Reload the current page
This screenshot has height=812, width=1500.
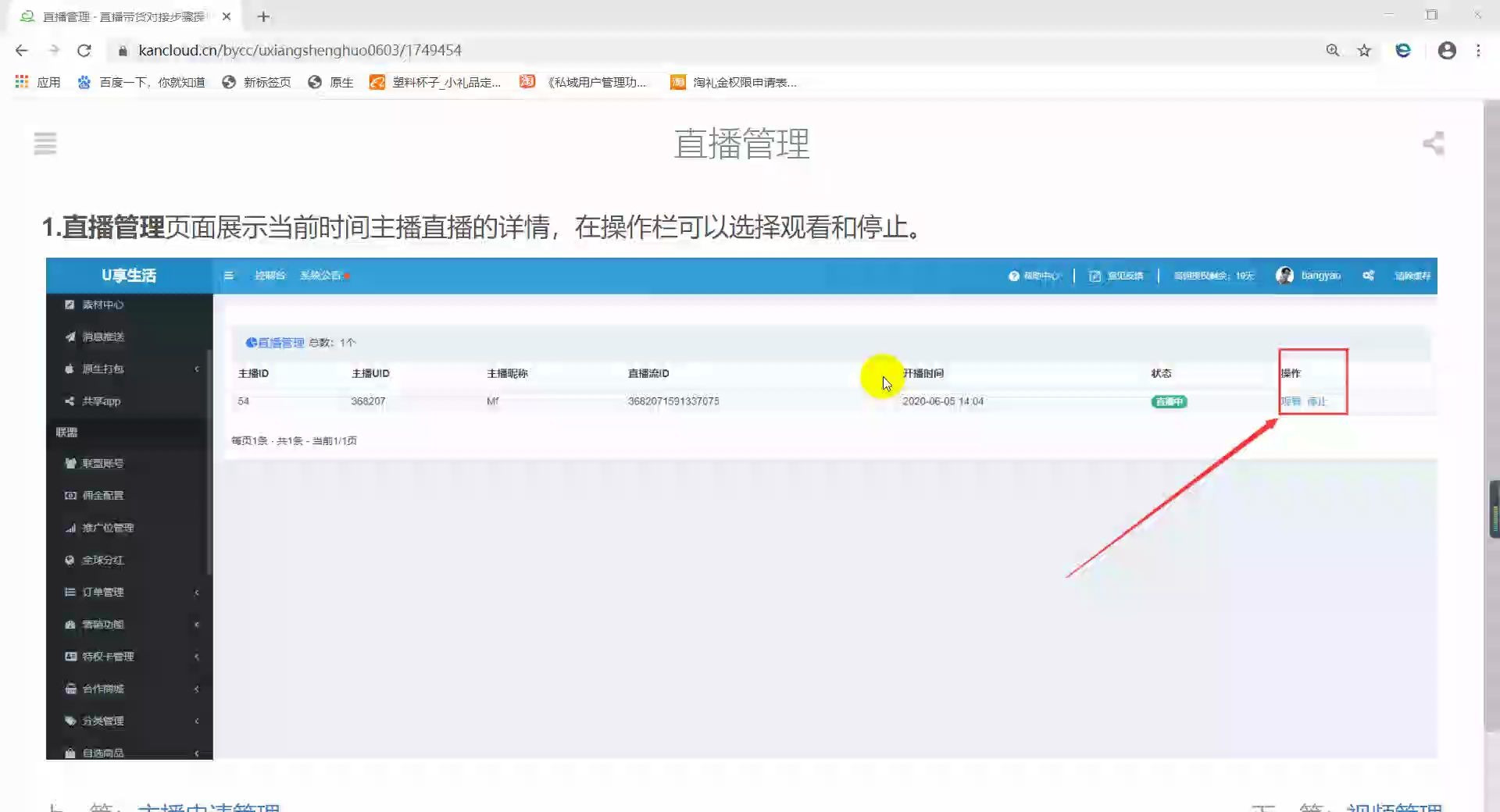click(84, 50)
